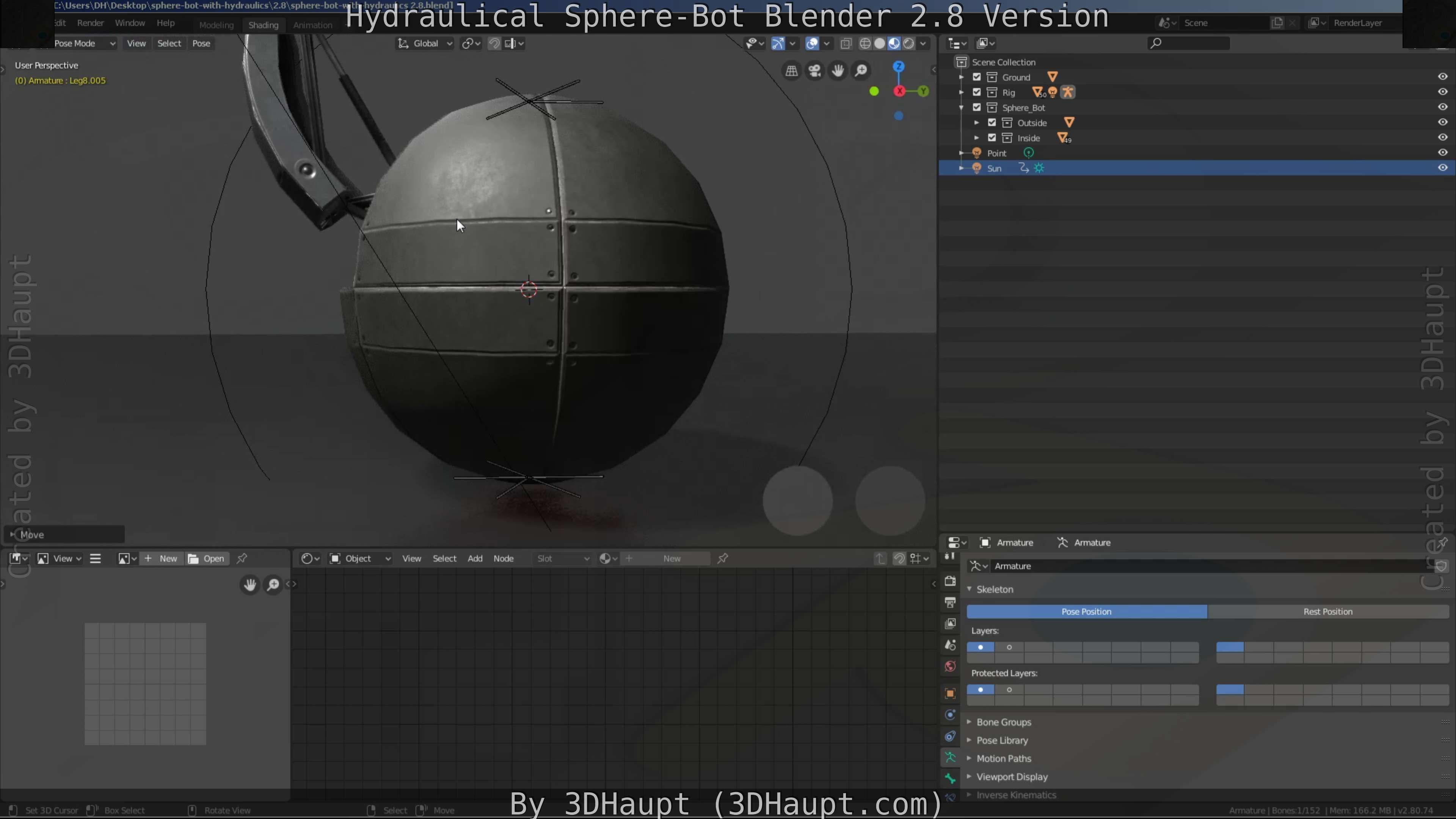This screenshot has height=819, width=1456.
Task: Open the Pose Mode dropdown
Action: (x=85, y=44)
